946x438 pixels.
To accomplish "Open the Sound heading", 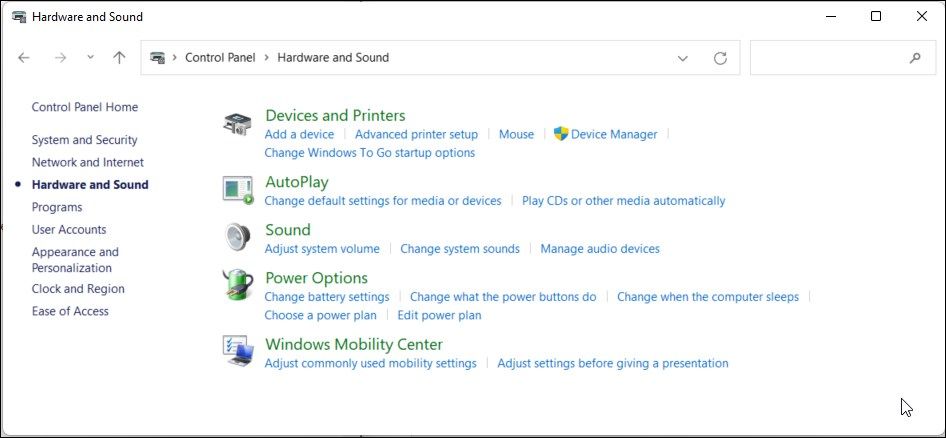I will (x=288, y=230).
